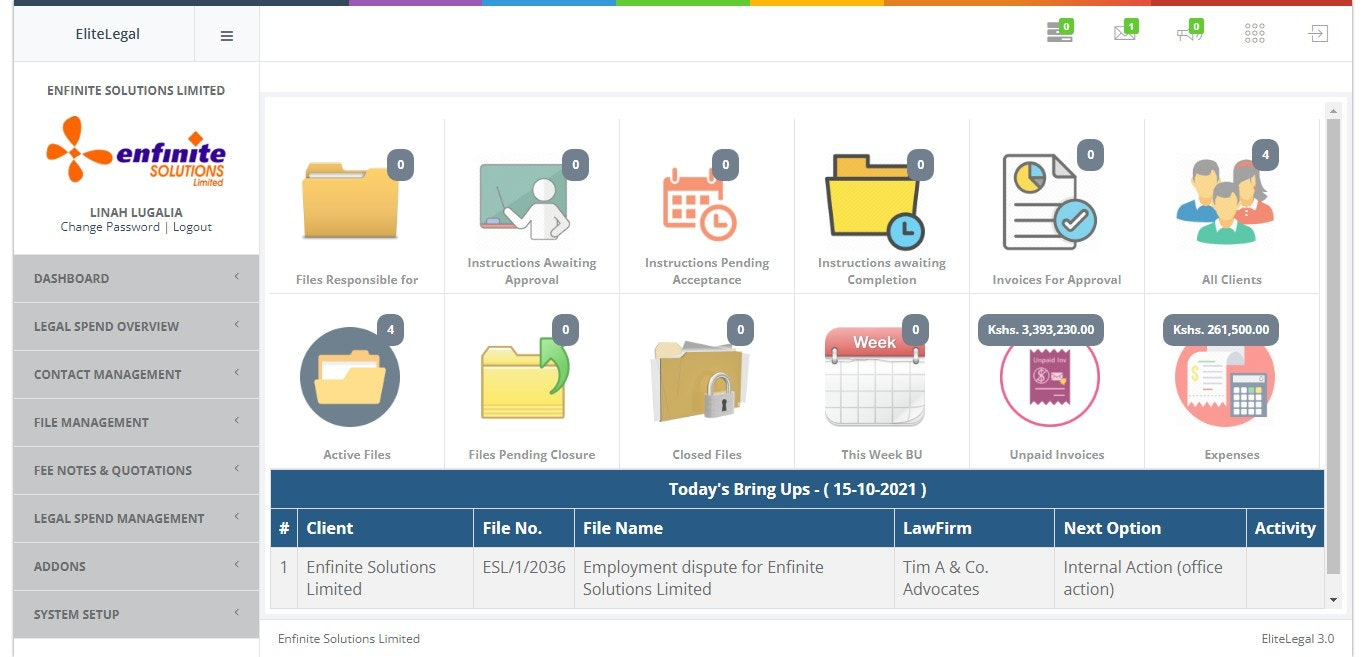Expand the File Management chevron
This screenshot has width=1366, height=657.
click(237, 421)
